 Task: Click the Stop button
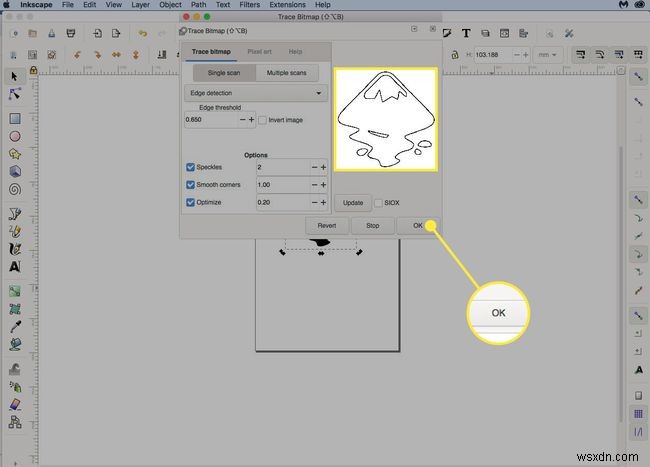pyautogui.click(x=373, y=226)
